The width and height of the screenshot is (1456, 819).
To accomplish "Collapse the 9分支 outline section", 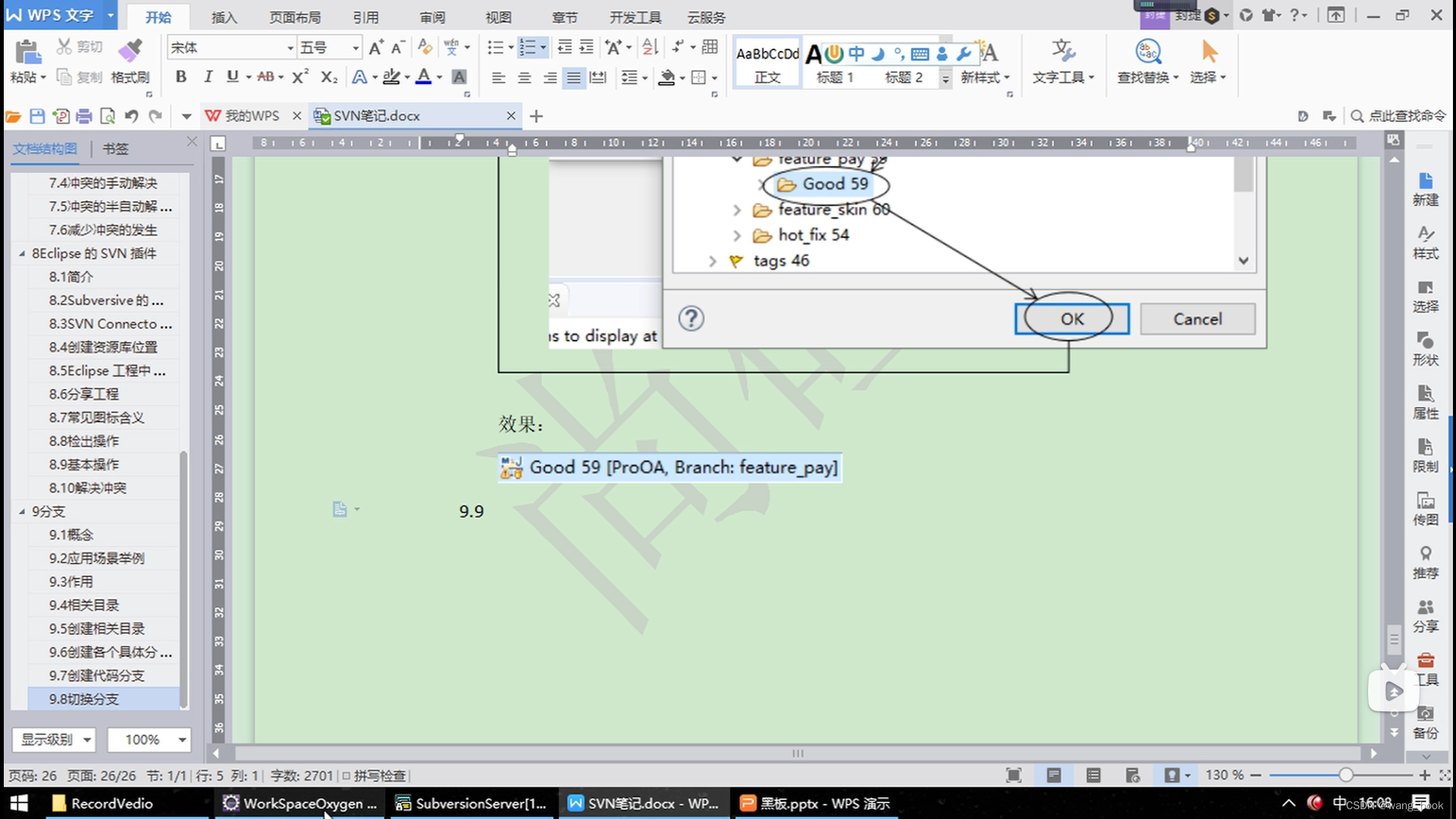I will click(21, 512).
